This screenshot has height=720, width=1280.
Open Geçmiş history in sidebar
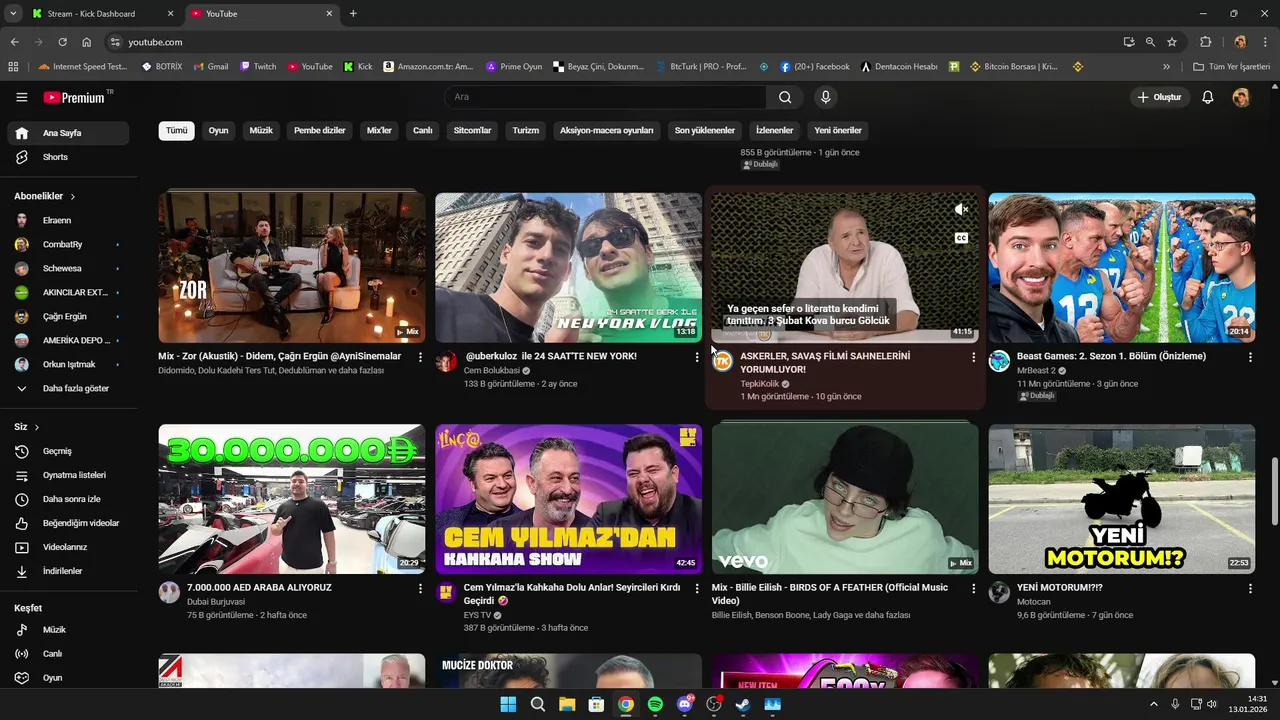(68, 451)
